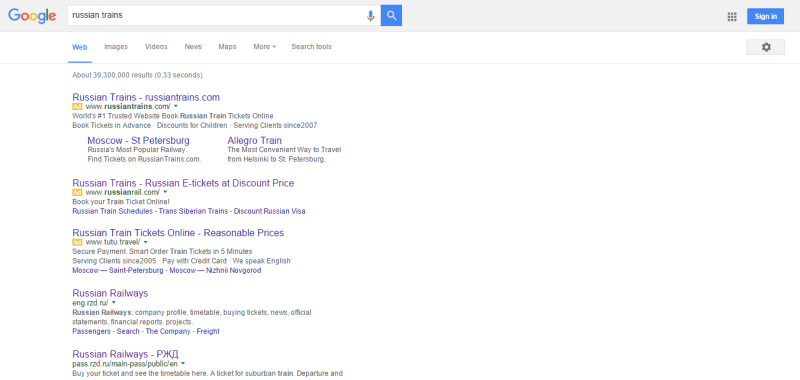Click 'statements, financial reports, projects.' text
800x380 pixels.
click(133, 322)
